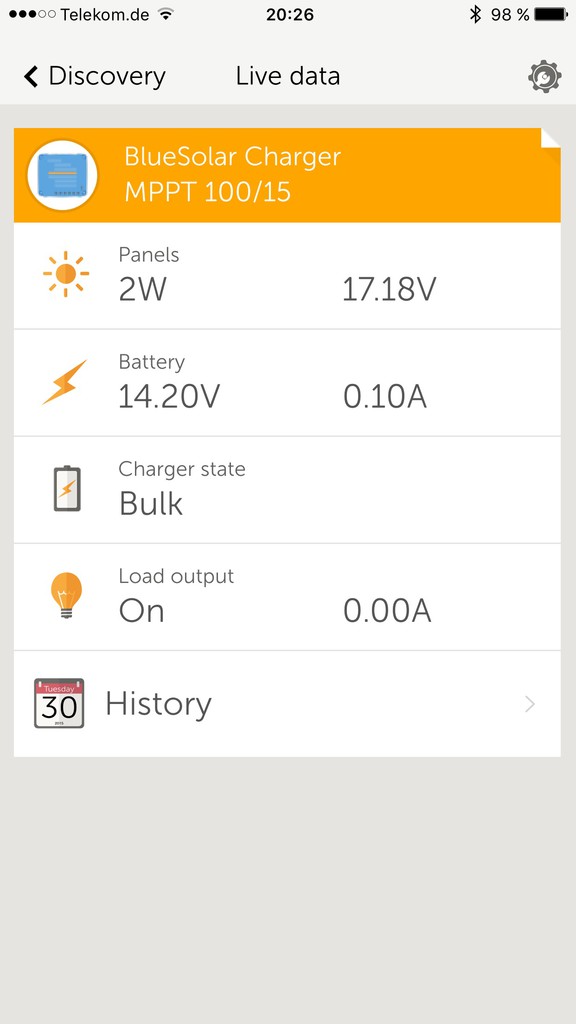Tap the lightning bolt Battery icon

(x=65, y=382)
